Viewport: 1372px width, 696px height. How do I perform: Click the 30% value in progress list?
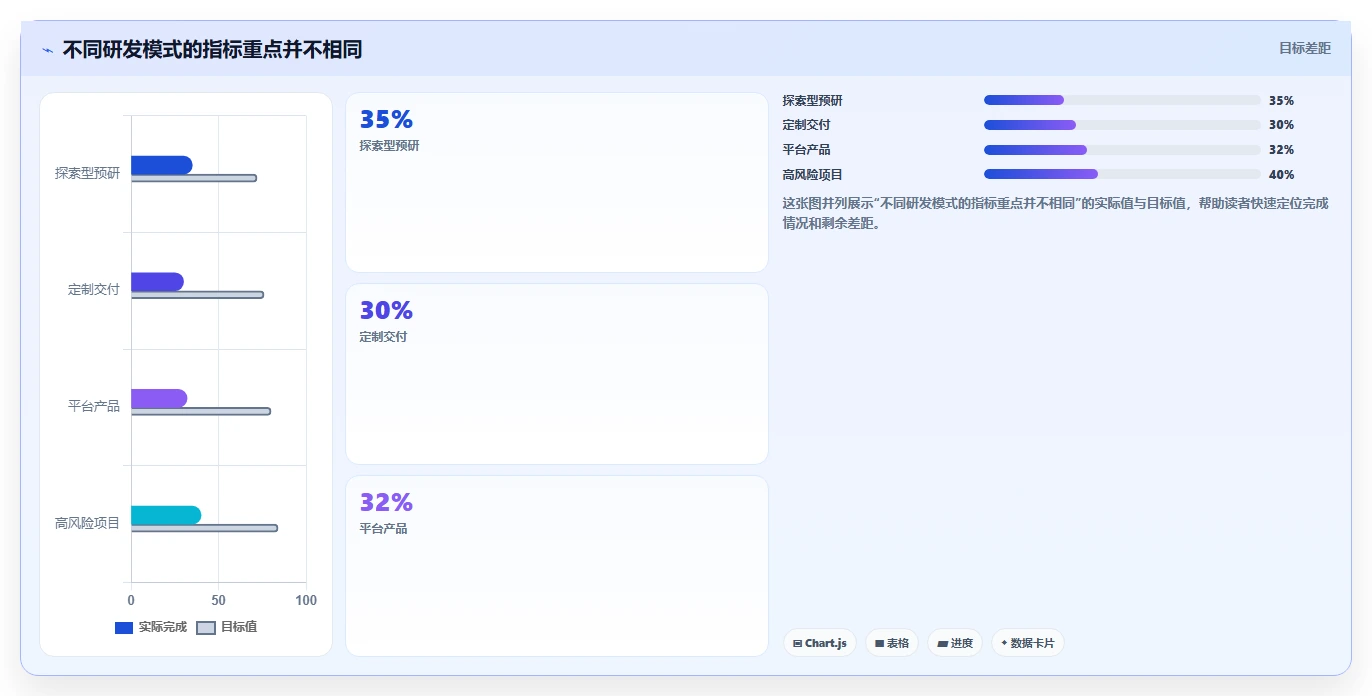pos(1281,125)
